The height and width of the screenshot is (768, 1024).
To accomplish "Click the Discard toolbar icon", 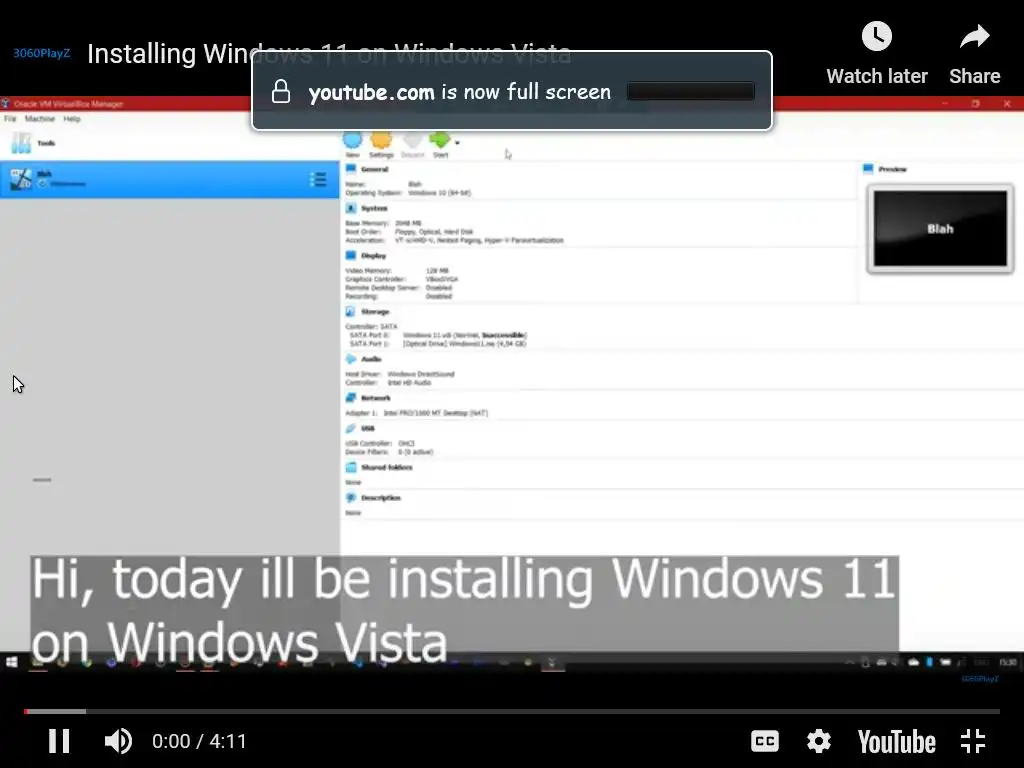I will (413, 144).
